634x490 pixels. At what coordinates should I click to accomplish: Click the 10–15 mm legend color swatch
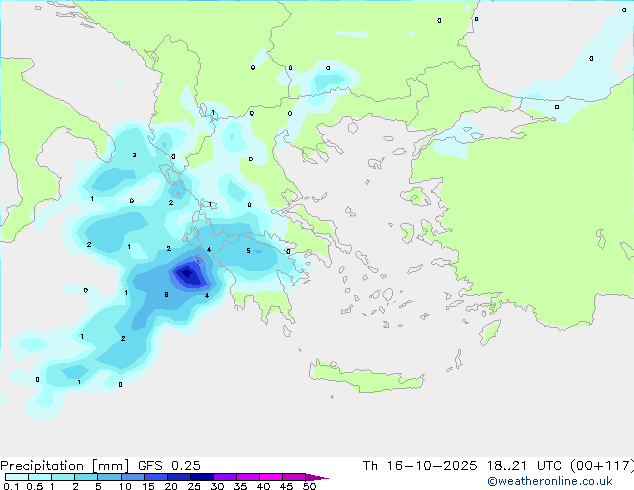(x=132, y=477)
